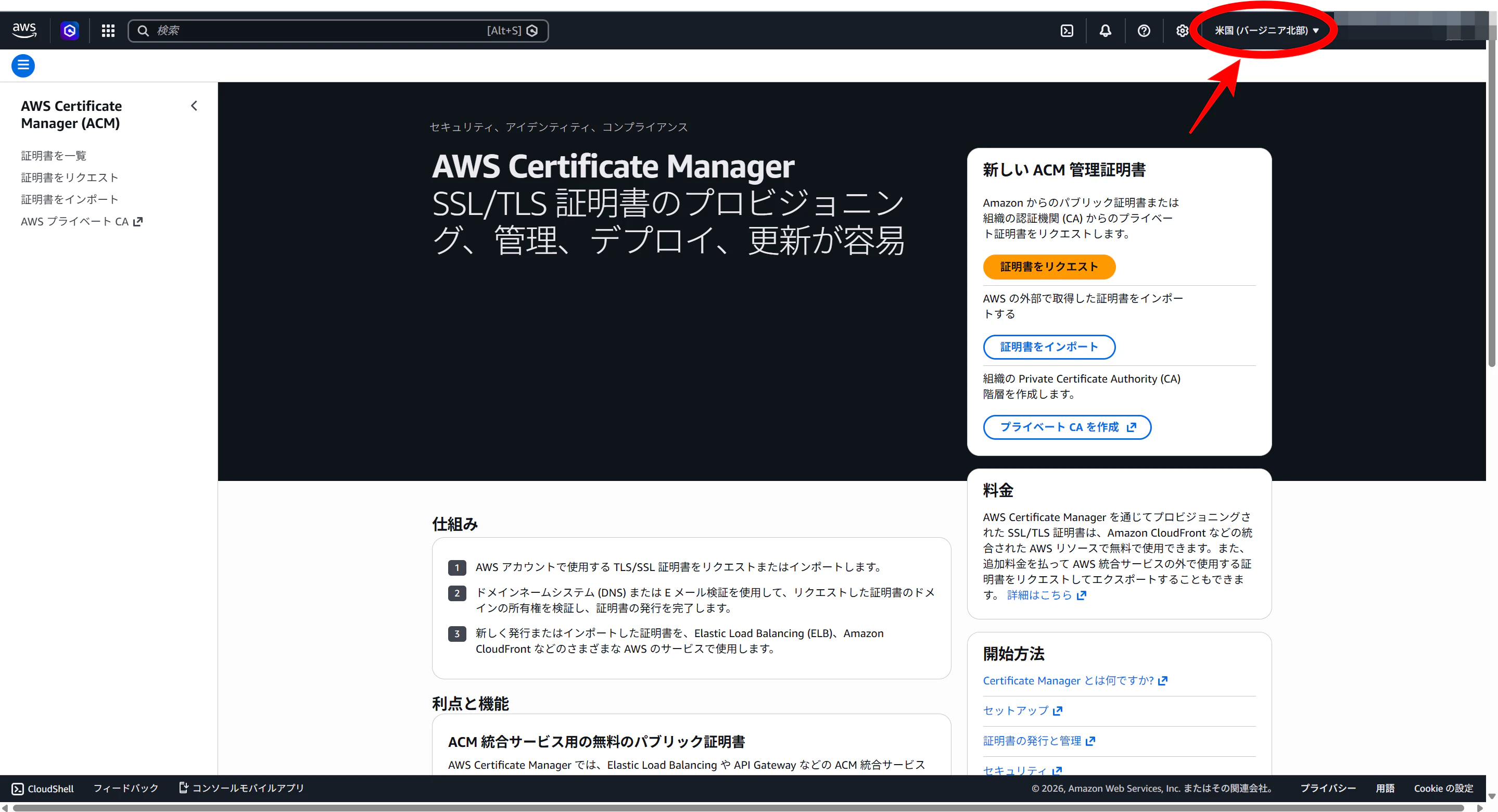Open 用語 footer link
Screen dimensions: 1498x812
(x=1385, y=788)
